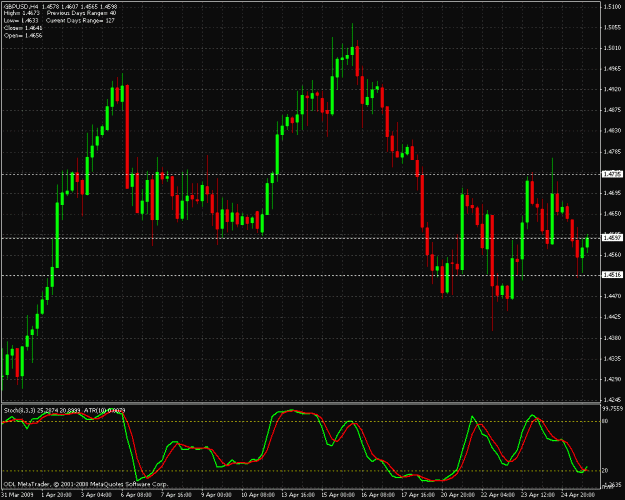
Task: Click the 1.4425 price axis label
Action: click(612, 317)
